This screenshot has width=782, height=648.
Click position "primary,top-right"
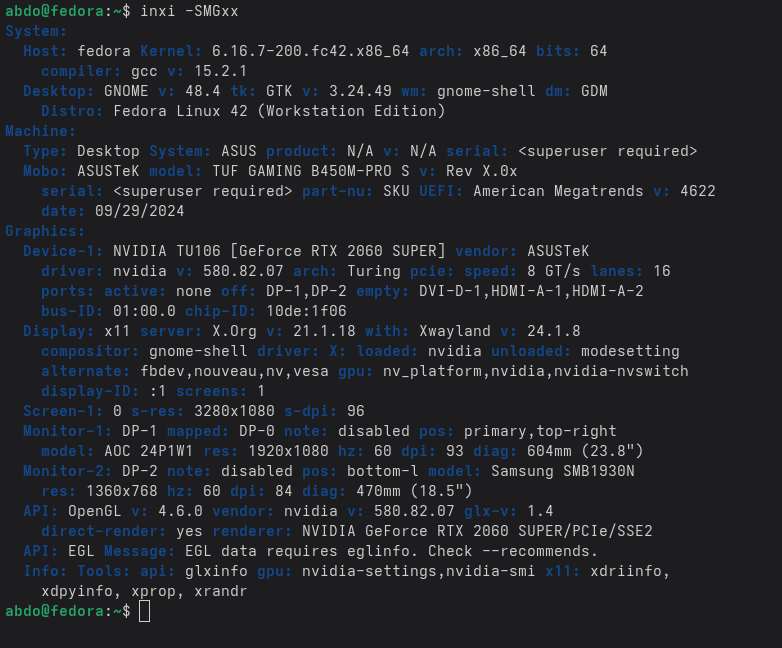tap(540, 431)
